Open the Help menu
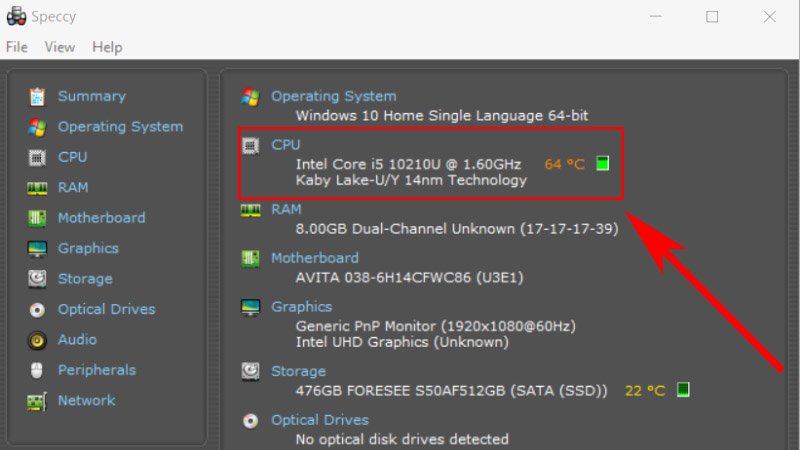Image resolution: width=800 pixels, height=450 pixels. [107, 47]
